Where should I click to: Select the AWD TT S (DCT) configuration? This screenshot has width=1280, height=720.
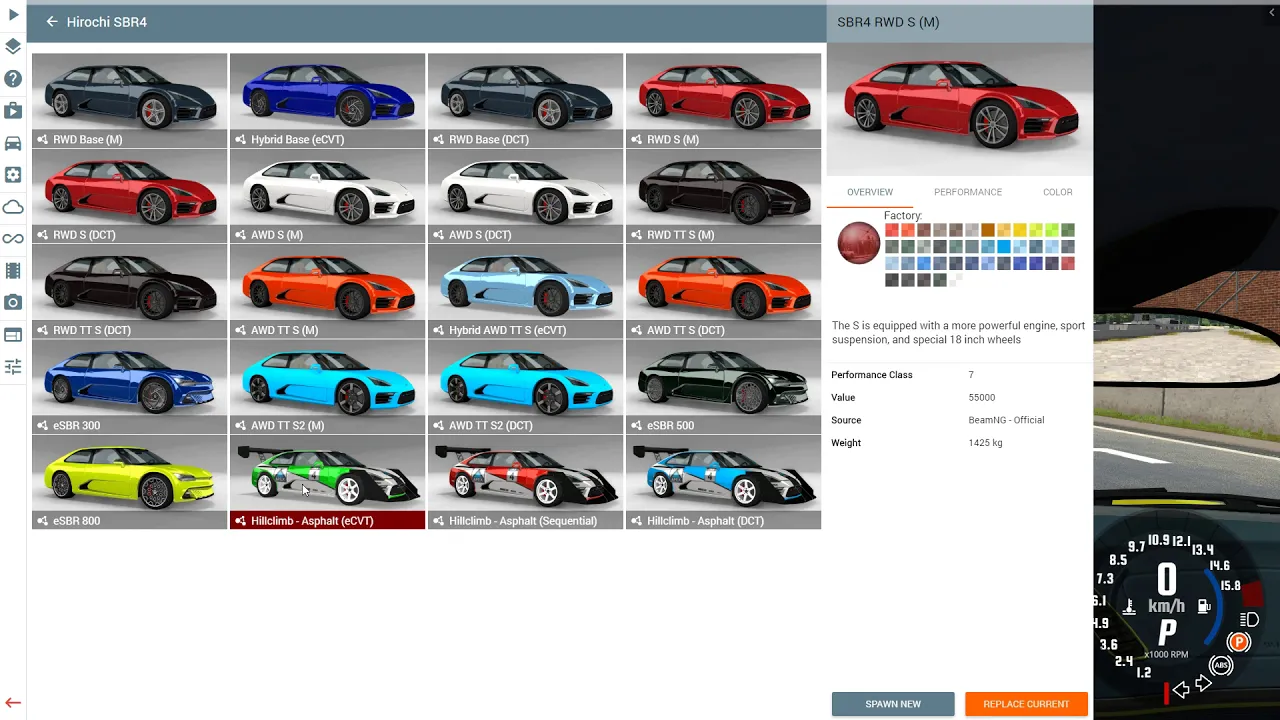point(723,291)
